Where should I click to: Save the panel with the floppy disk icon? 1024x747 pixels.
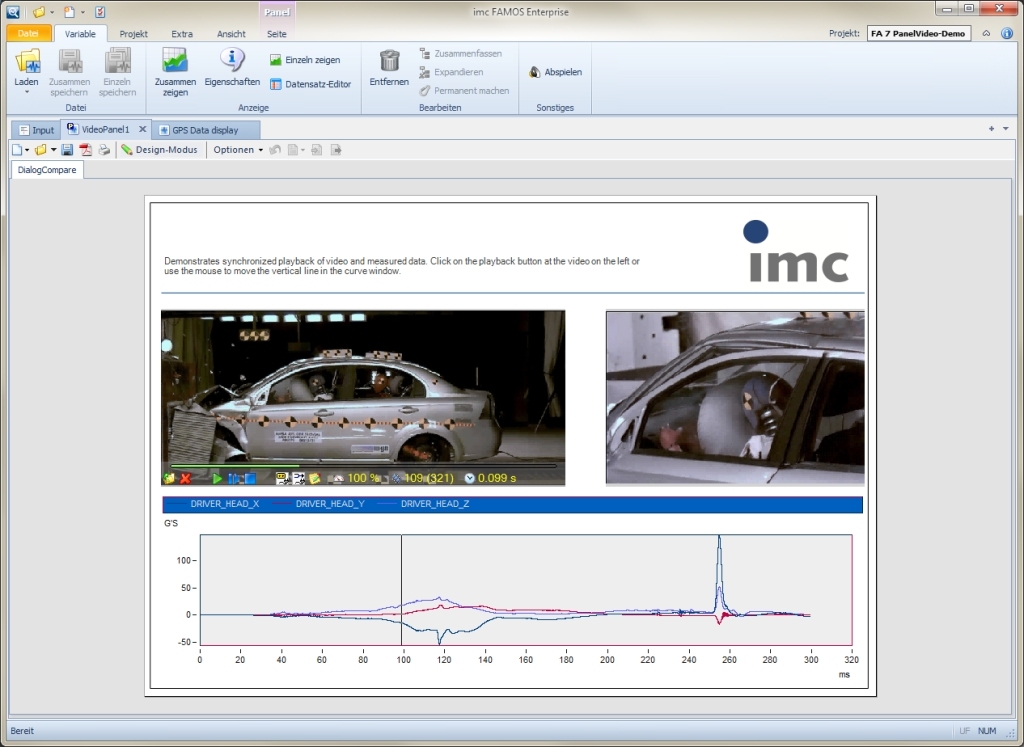point(67,150)
